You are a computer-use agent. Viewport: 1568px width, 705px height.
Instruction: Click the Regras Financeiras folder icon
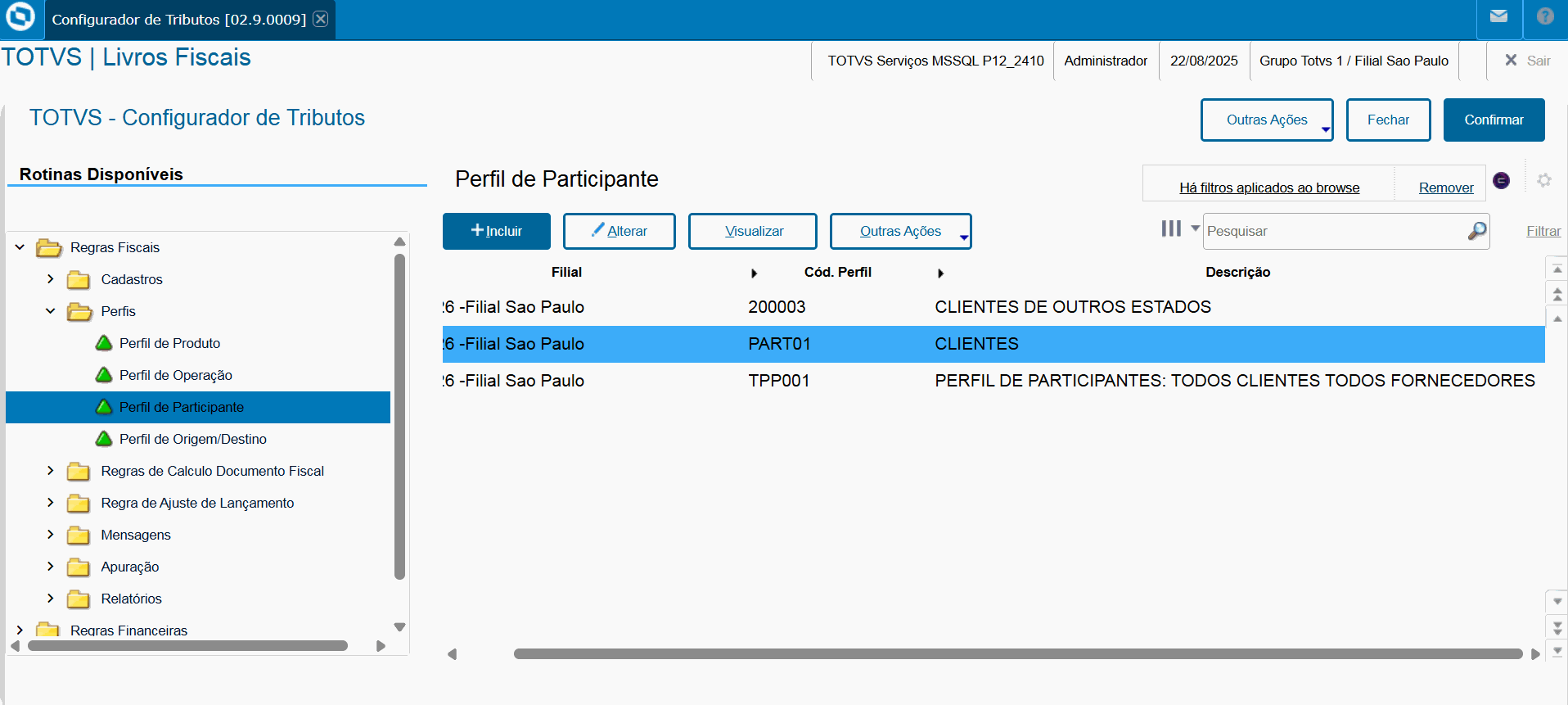(48, 630)
